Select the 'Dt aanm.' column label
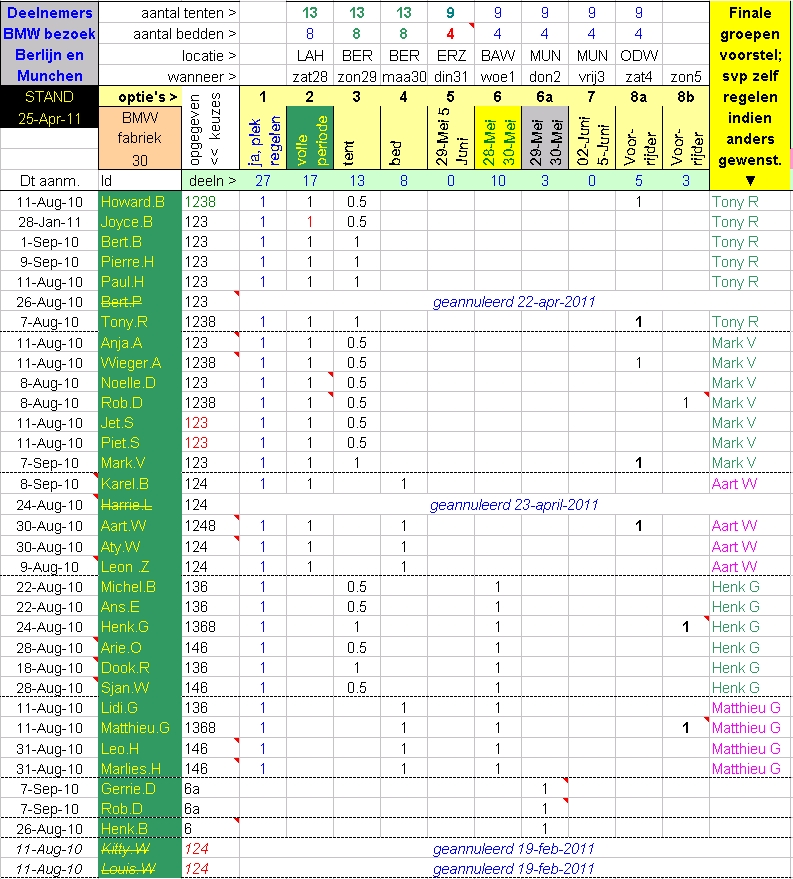 49,181
